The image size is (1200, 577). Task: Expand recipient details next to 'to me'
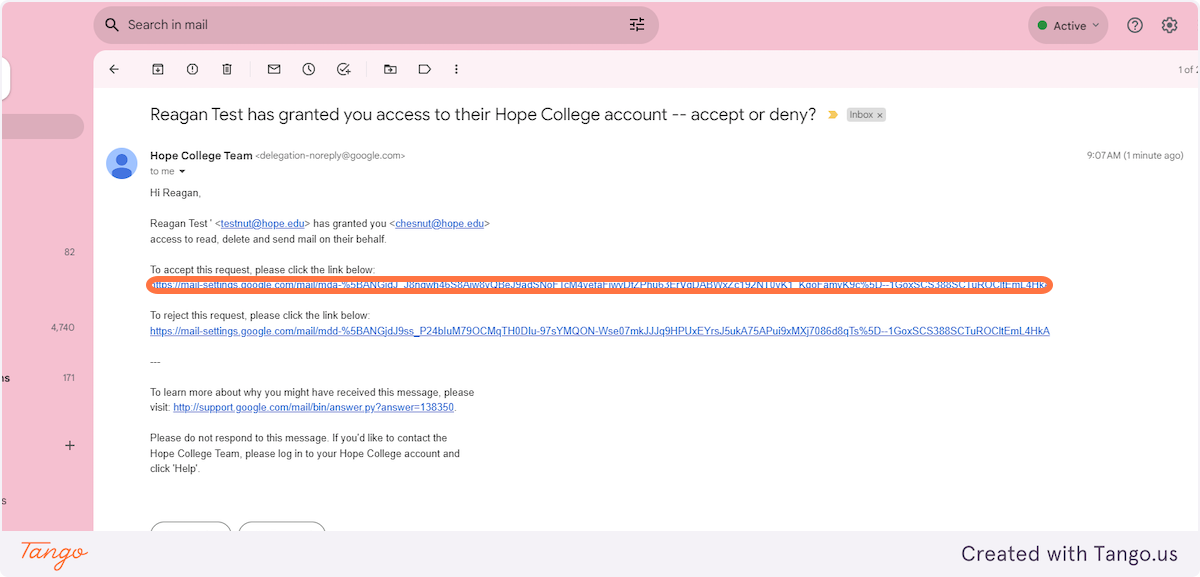pyautogui.click(x=182, y=172)
